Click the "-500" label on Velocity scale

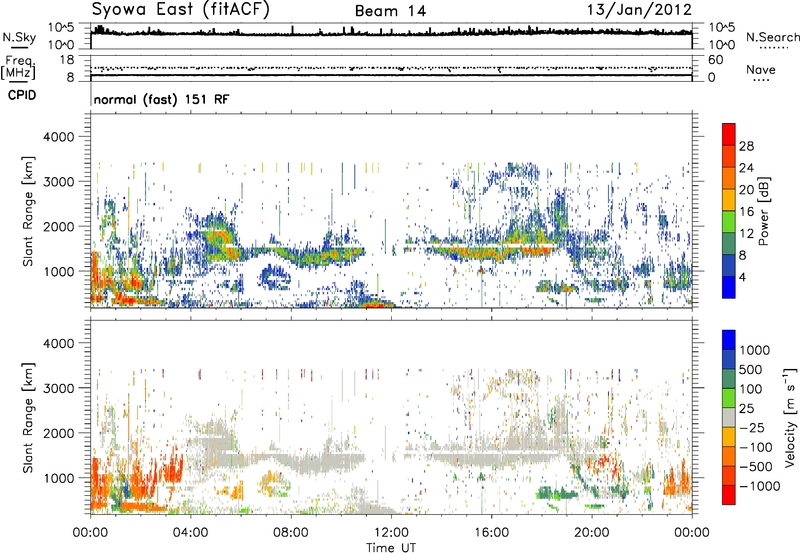(756, 467)
